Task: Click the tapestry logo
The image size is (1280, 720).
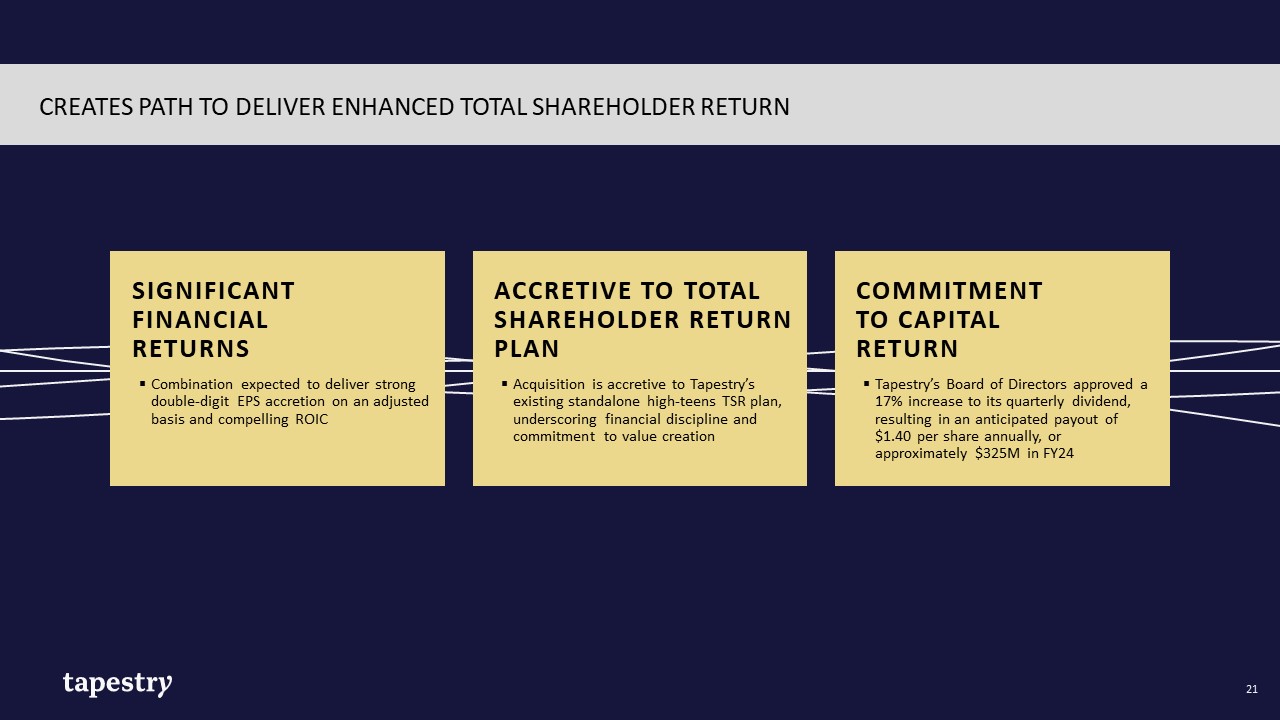Action: point(117,684)
